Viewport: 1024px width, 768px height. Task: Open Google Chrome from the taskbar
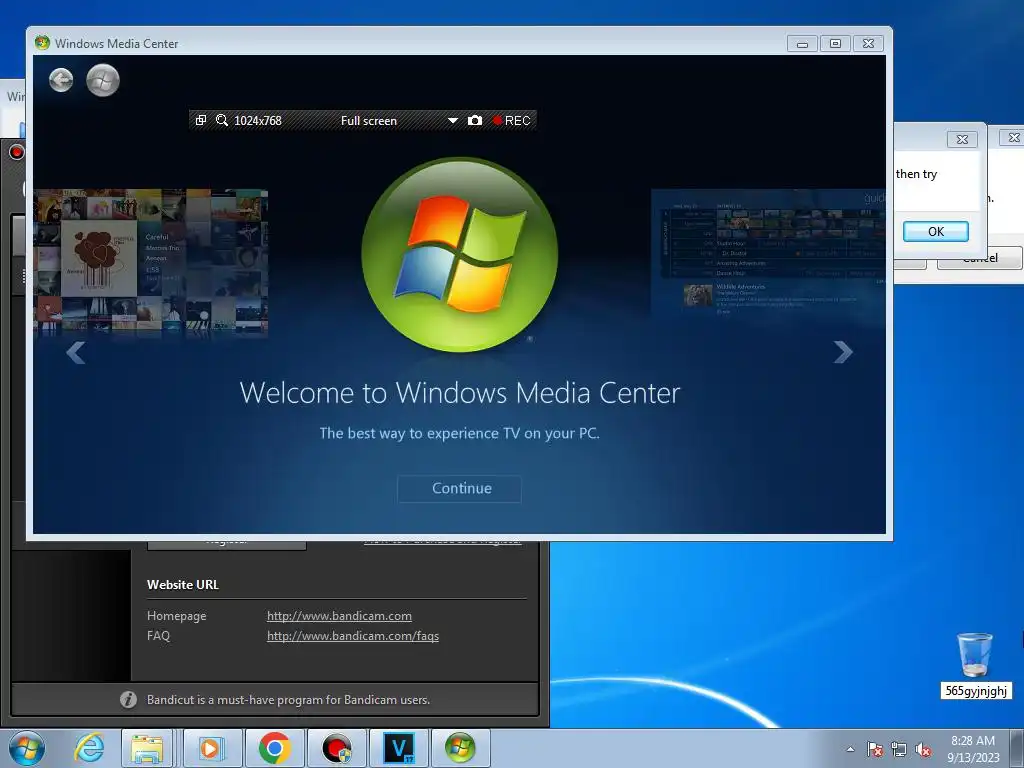point(274,748)
